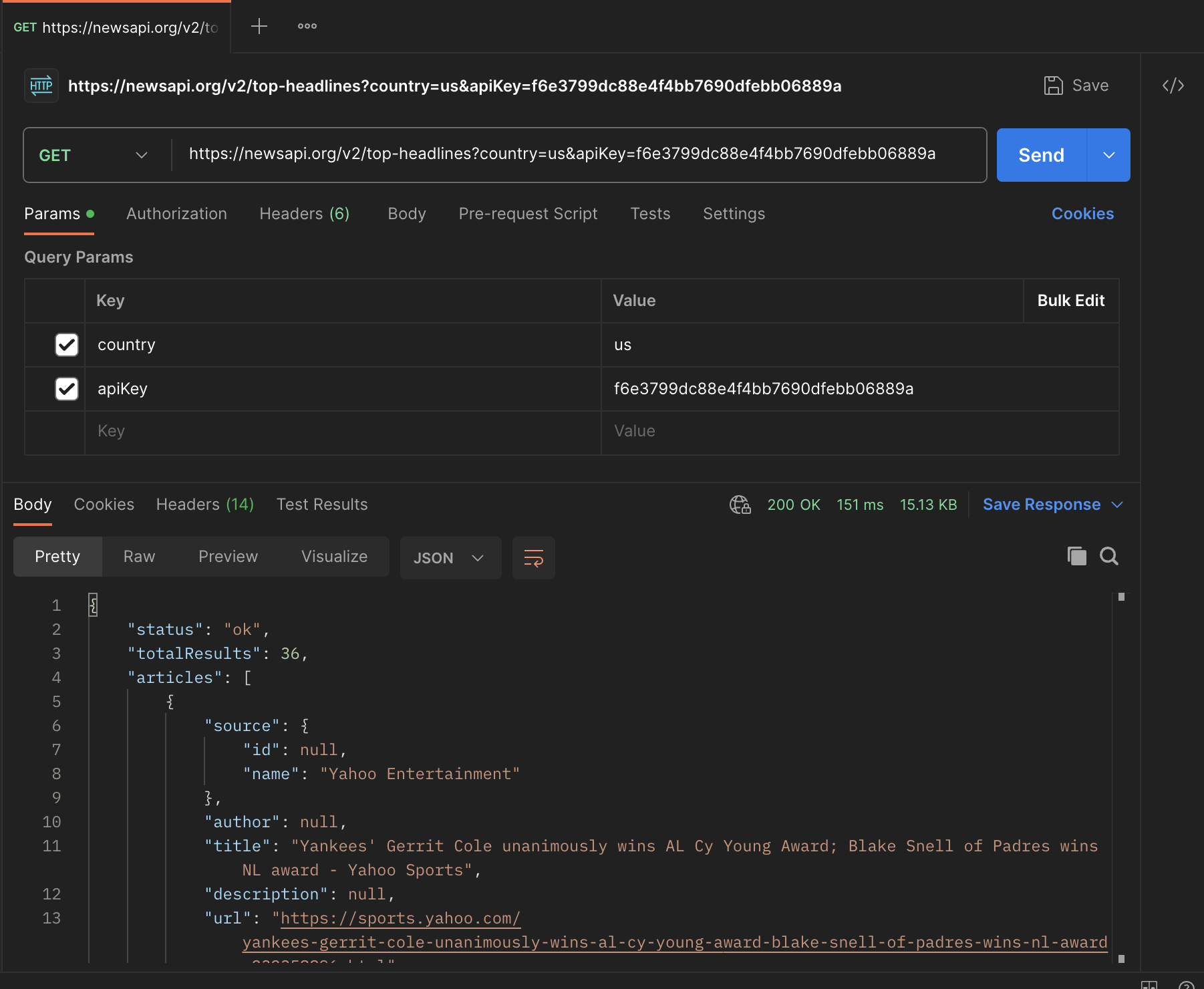Toggle line wrapping in the response viewer
Viewport: 1204px width, 989px height.
click(533, 557)
